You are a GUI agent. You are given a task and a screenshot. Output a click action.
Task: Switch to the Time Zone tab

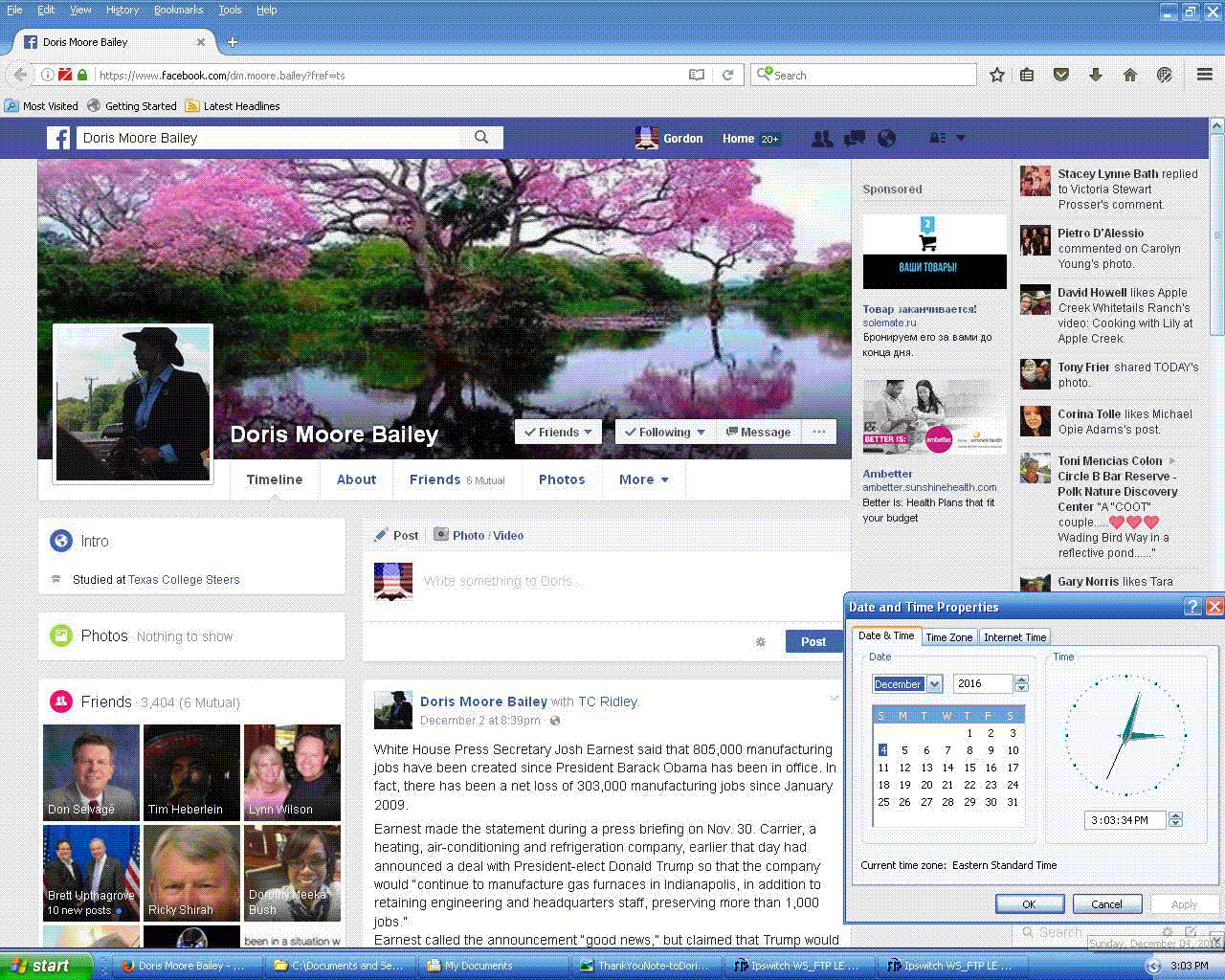click(948, 637)
